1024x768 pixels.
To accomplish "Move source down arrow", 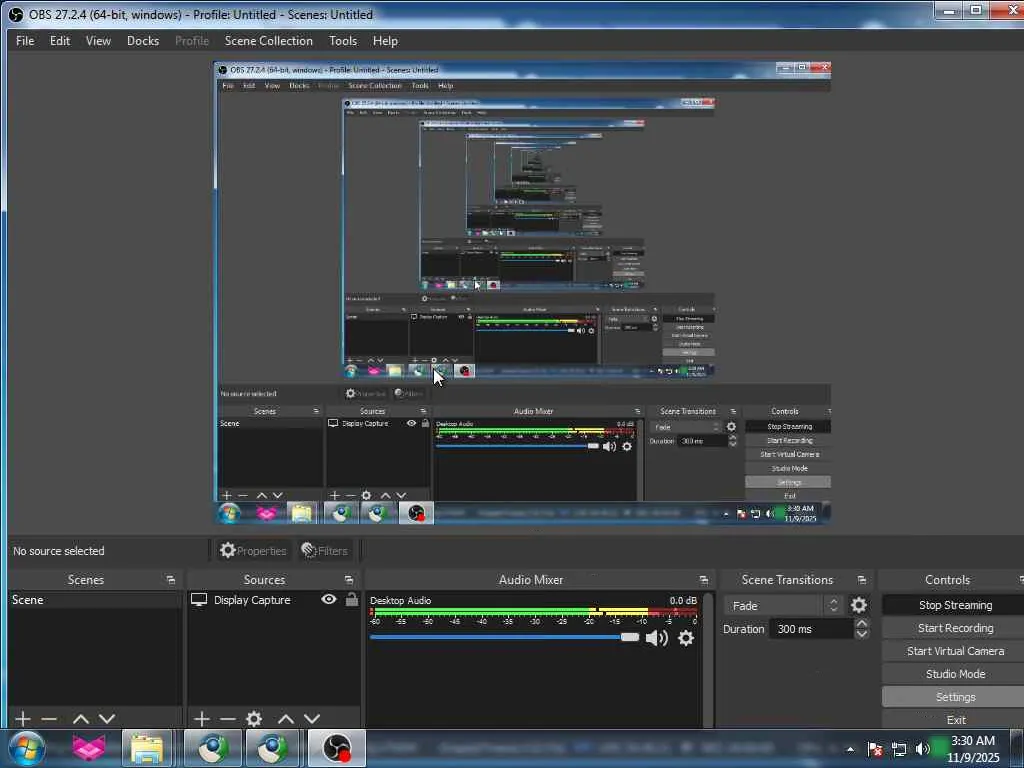I will 312,719.
